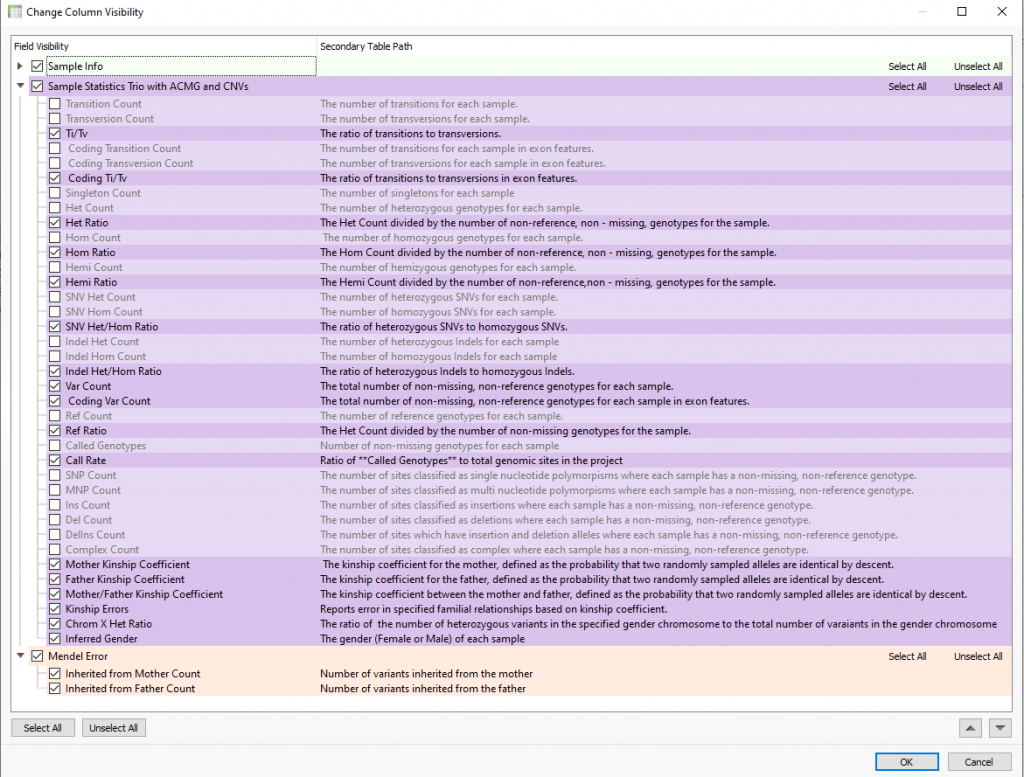Disable the Inferred Gender column
1024x777 pixels.
coord(54,638)
